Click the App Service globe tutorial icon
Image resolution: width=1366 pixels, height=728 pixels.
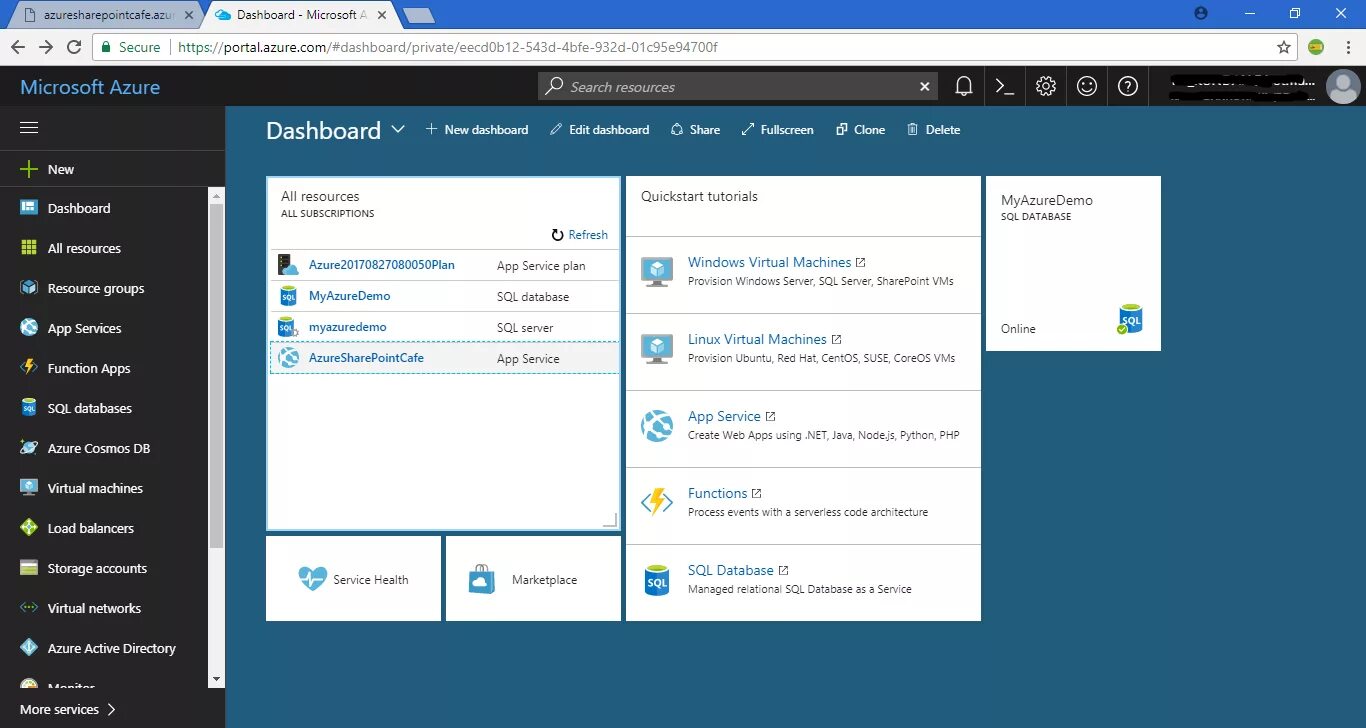(657, 425)
